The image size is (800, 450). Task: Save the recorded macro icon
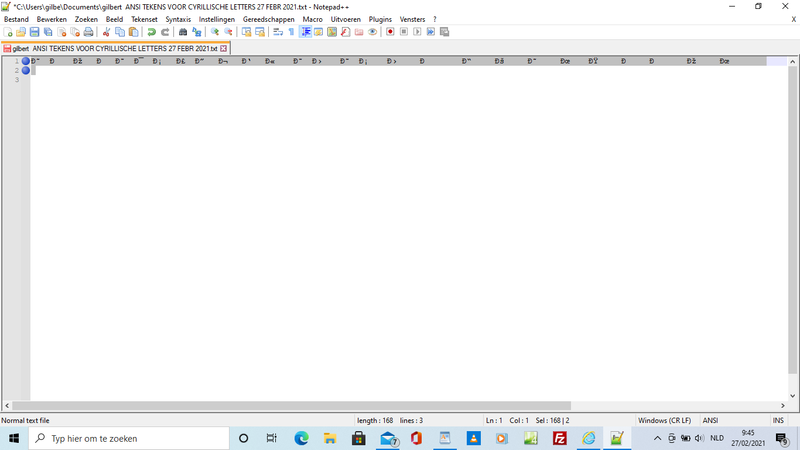pos(444,32)
